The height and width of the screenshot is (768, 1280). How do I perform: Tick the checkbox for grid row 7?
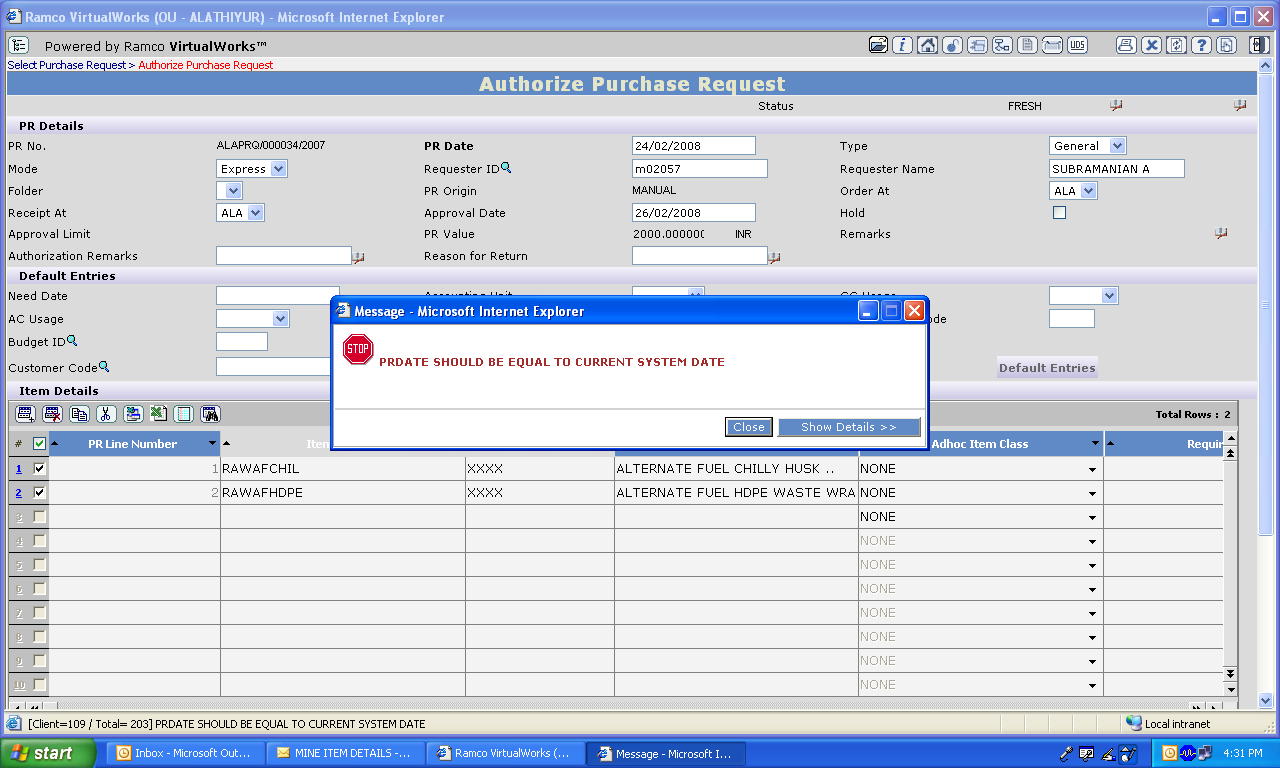39,612
